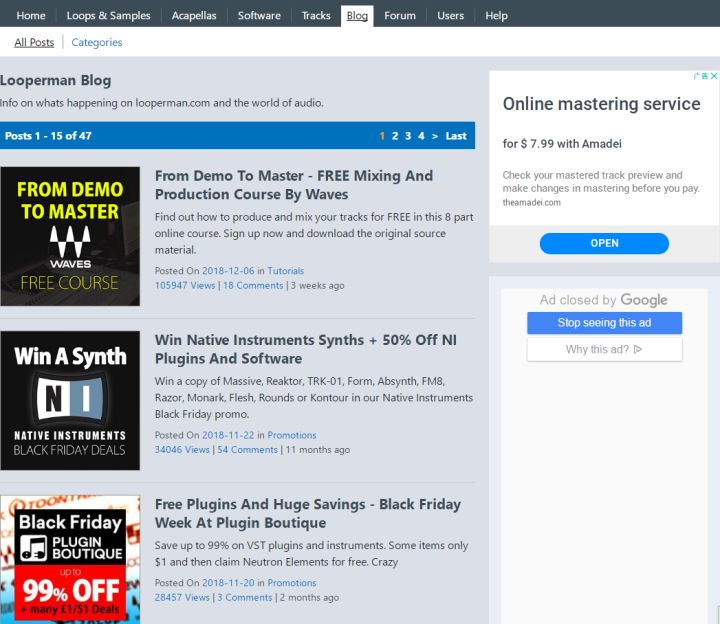Switch to the Categories tab
This screenshot has height=624, width=720.
[97, 42]
